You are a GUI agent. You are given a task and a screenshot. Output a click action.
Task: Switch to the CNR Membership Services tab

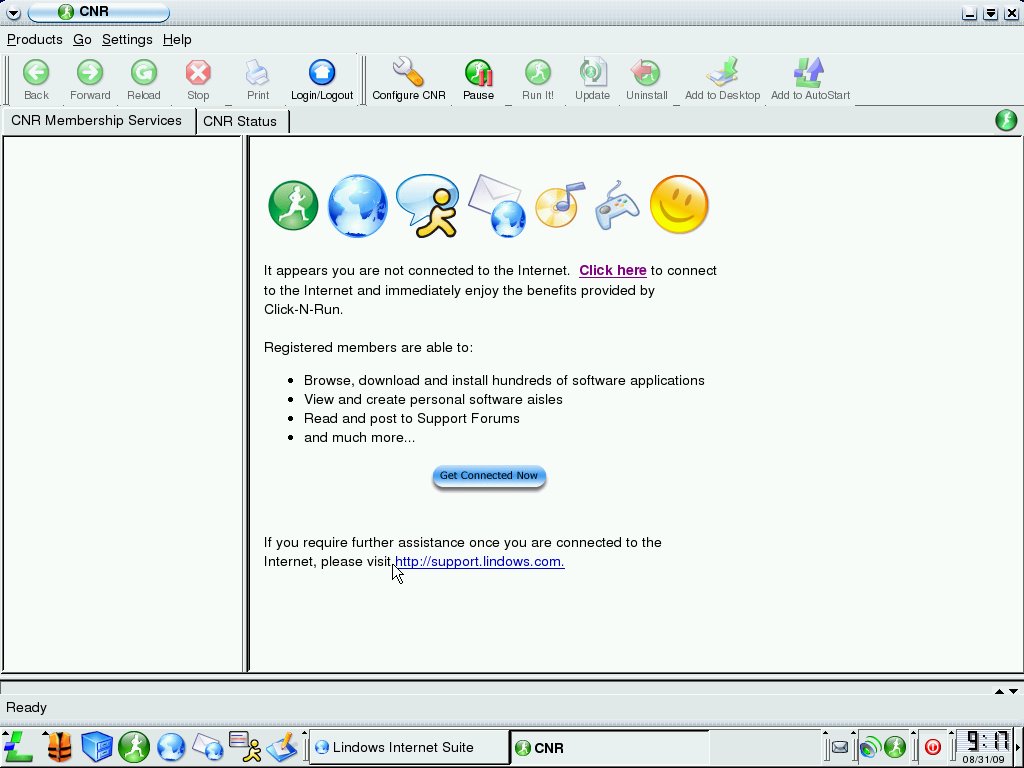click(97, 121)
